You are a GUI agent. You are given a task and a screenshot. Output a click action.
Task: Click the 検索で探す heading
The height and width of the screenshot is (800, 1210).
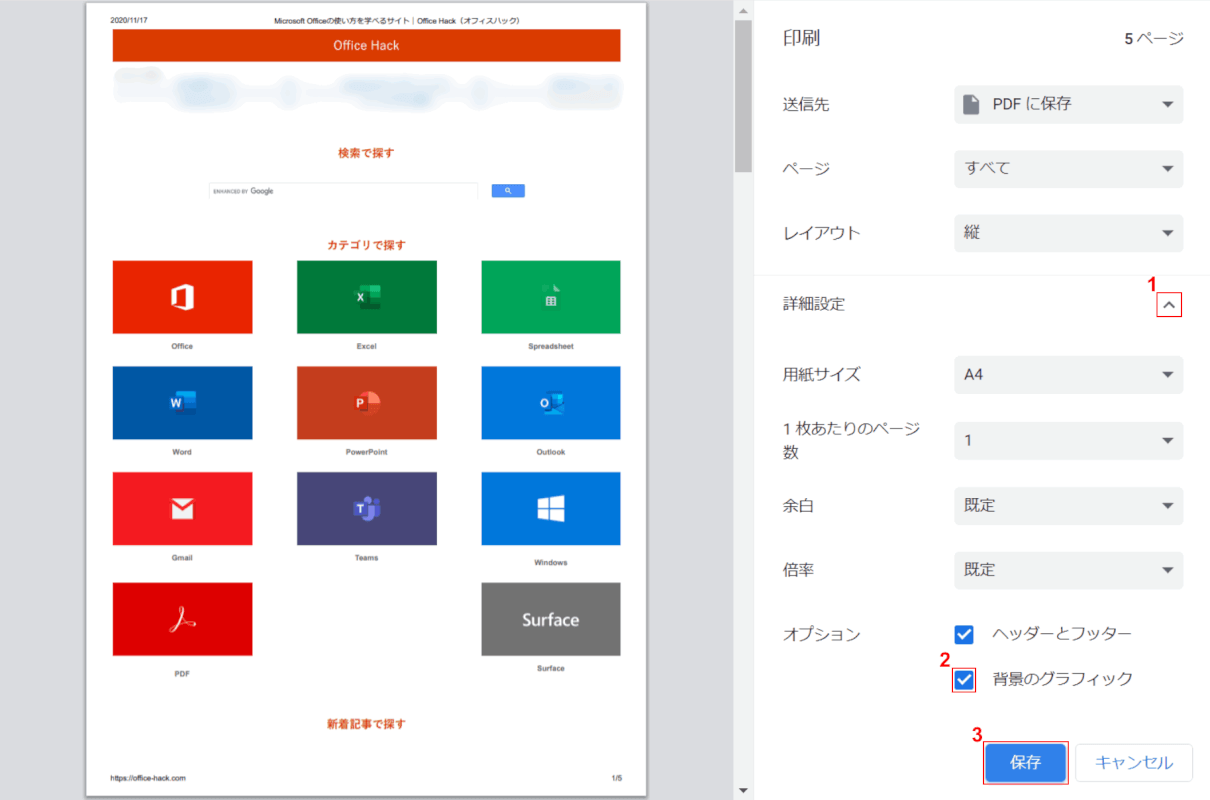click(x=367, y=153)
